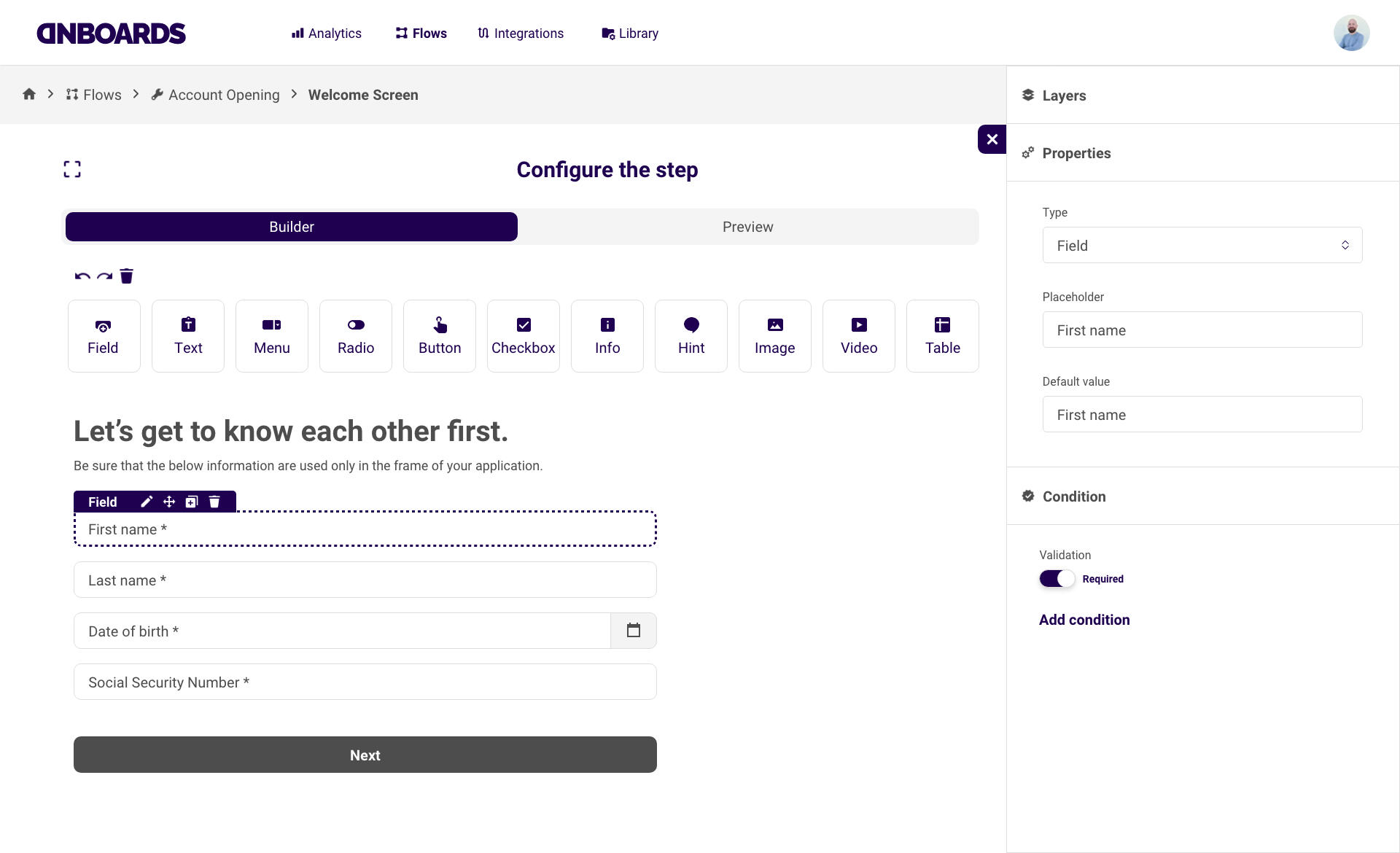Click the pencil icon on Field toolbar
The width and height of the screenshot is (1400, 853).
click(x=147, y=502)
